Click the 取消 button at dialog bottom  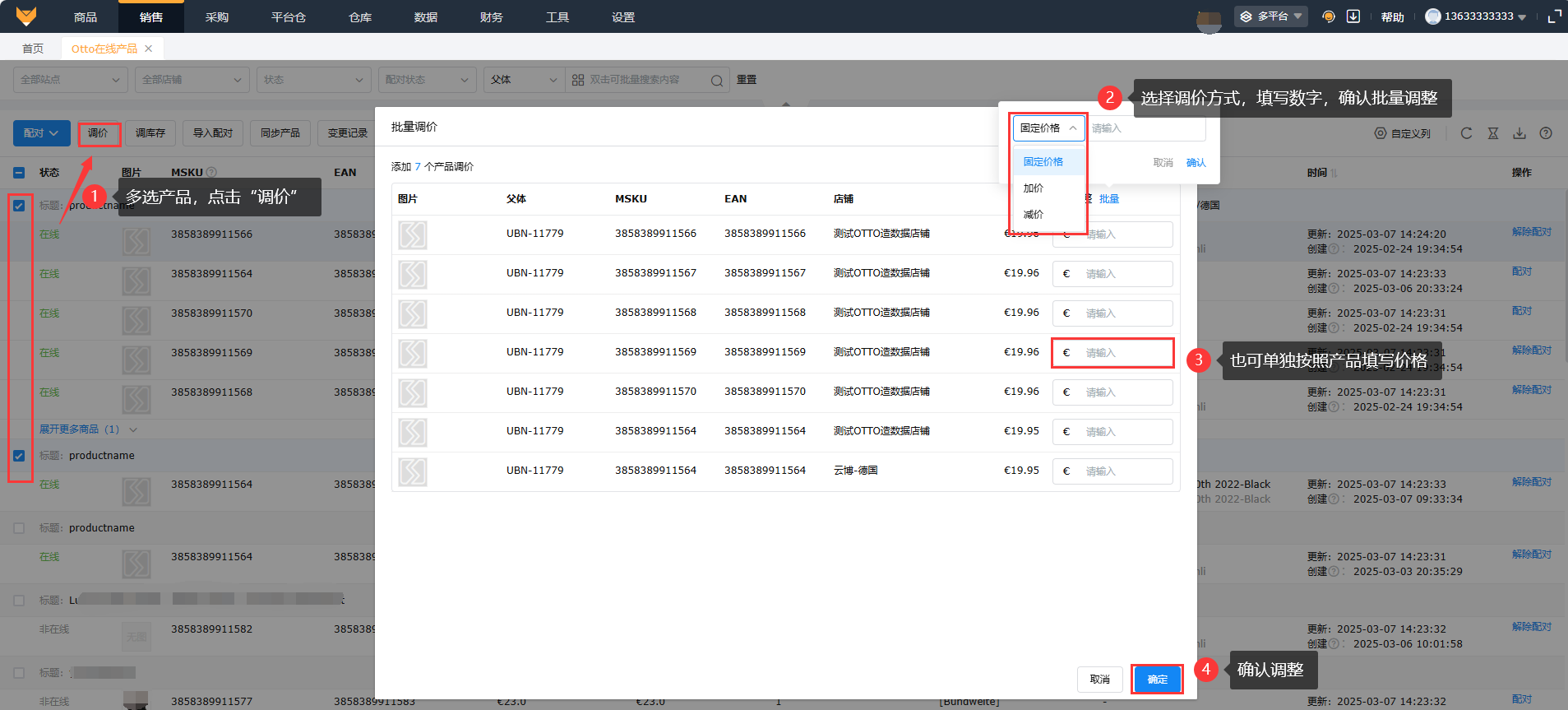[1099, 680]
